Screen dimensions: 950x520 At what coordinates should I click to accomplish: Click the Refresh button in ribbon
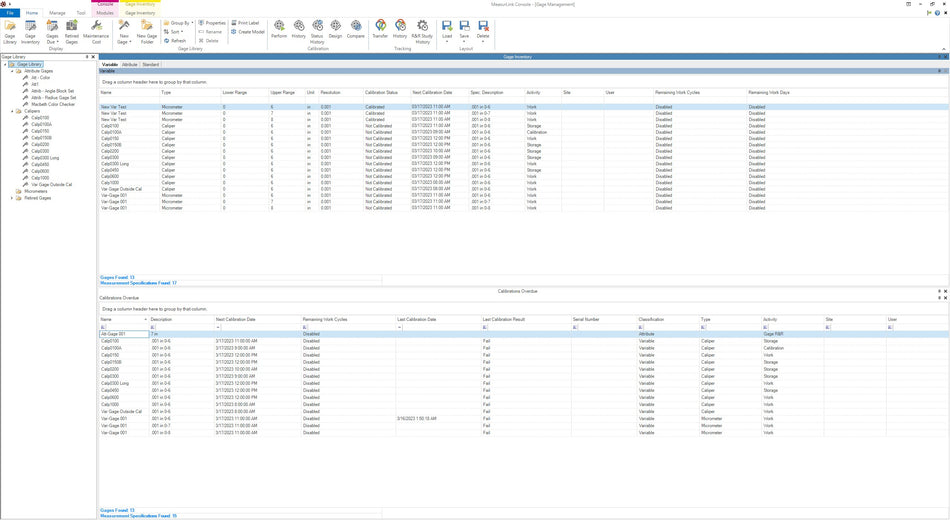[x=175, y=40]
